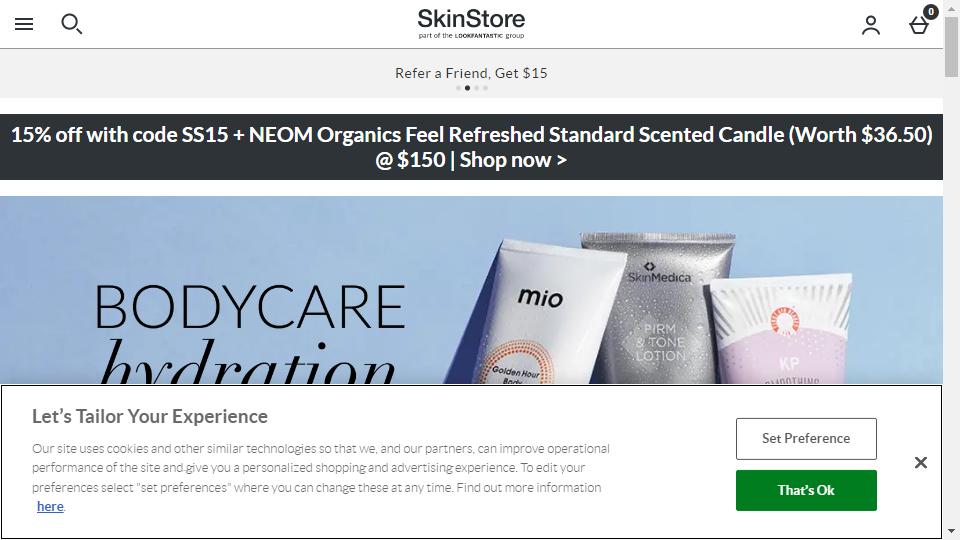Open the shopping basket icon
960x540 pixels.
pos(920,23)
